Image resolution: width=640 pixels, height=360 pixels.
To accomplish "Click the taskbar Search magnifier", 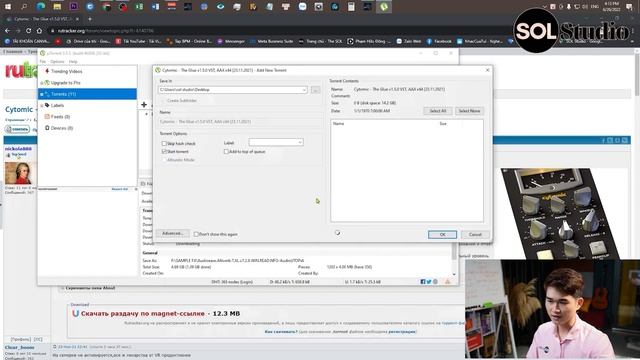I will [x=24, y=7].
